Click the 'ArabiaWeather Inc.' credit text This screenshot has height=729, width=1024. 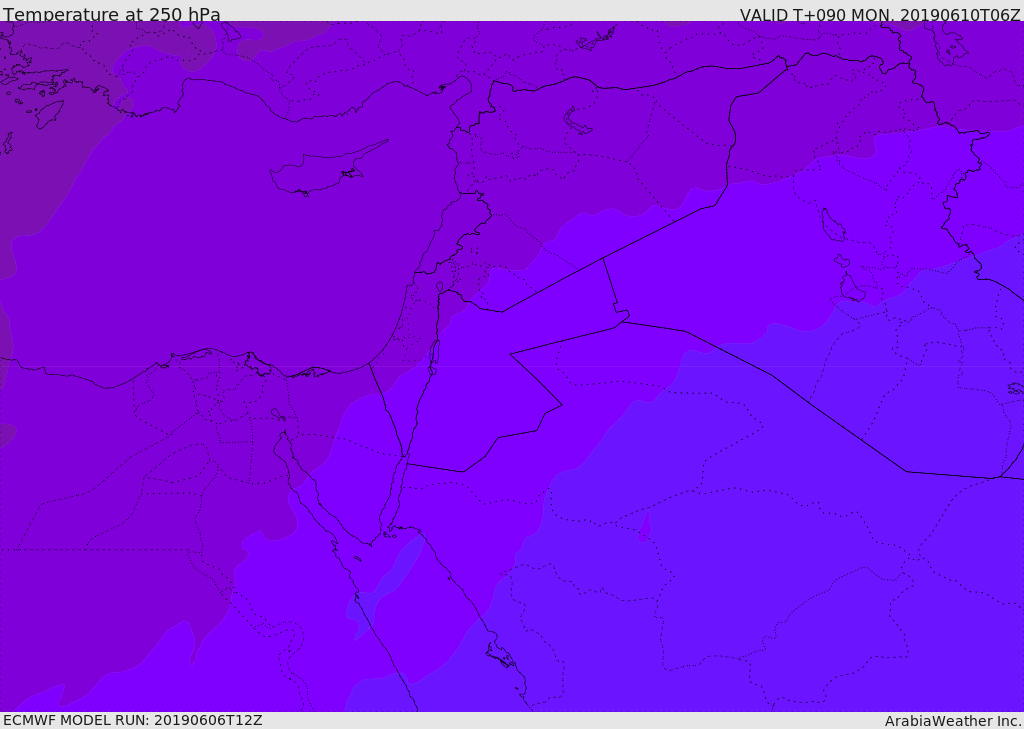click(x=953, y=721)
